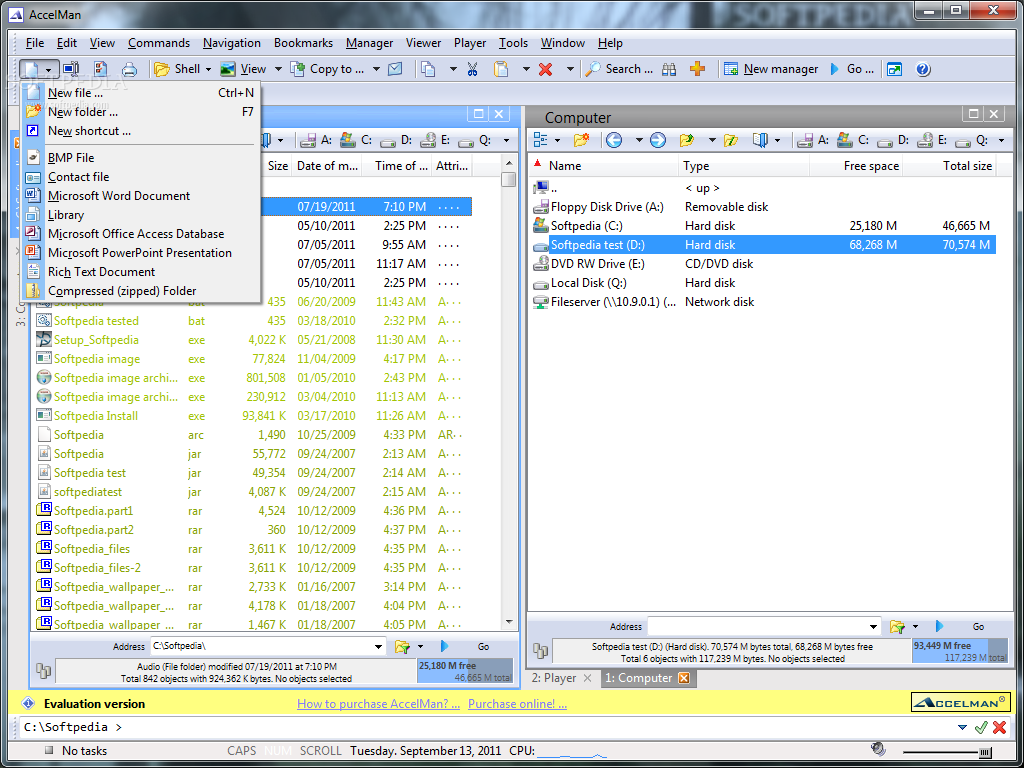Close the 1: Computer tab
The image size is (1024, 768).
pos(684,678)
